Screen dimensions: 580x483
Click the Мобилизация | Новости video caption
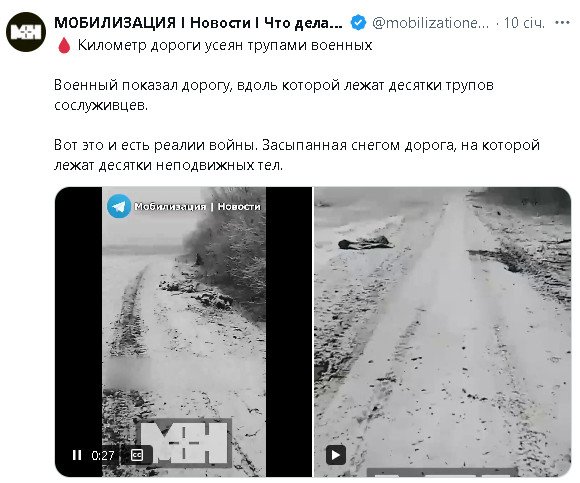[197, 206]
